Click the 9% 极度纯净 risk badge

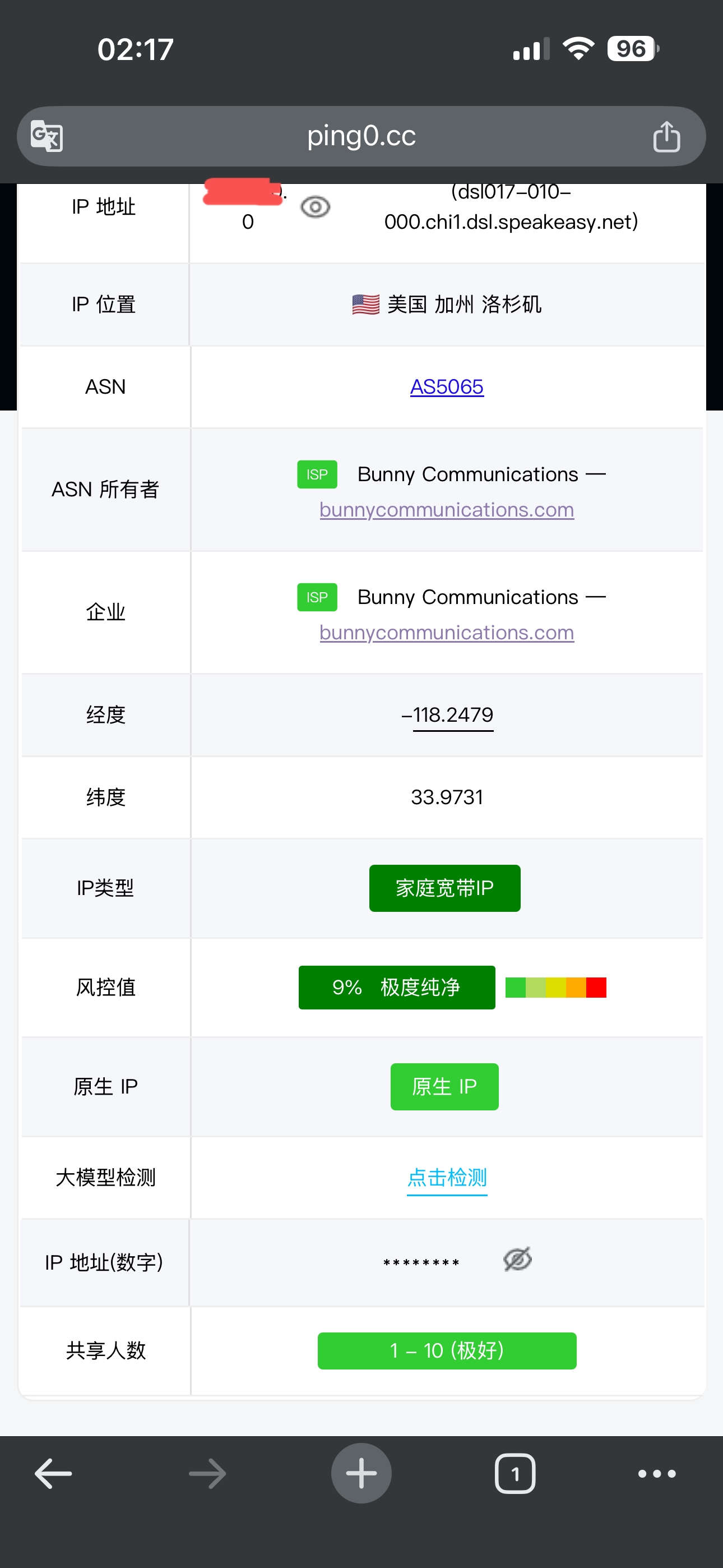tap(397, 988)
